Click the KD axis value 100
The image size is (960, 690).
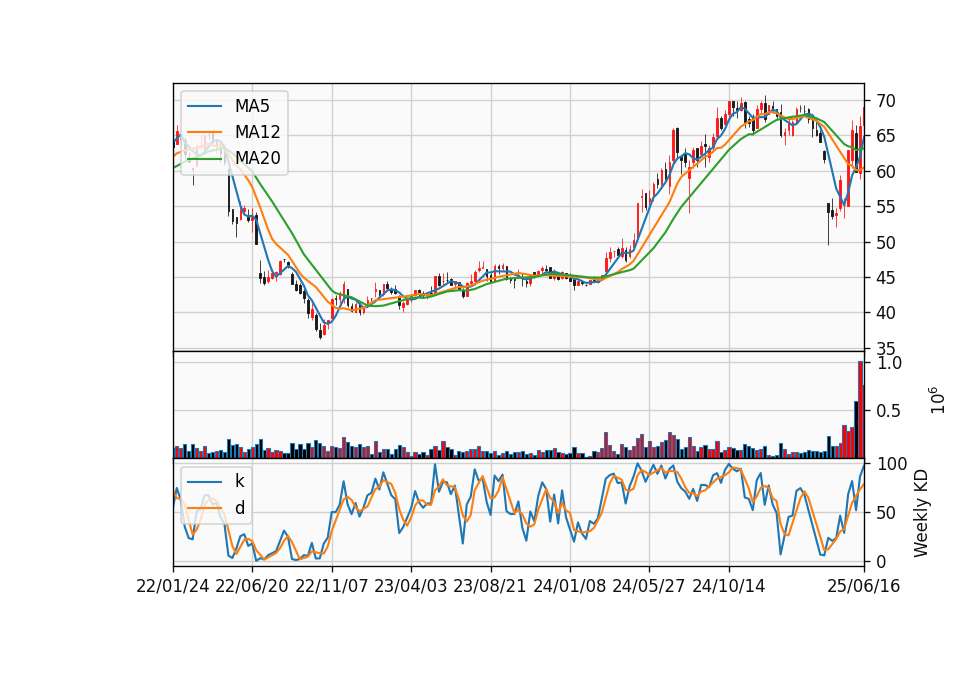click(x=892, y=464)
